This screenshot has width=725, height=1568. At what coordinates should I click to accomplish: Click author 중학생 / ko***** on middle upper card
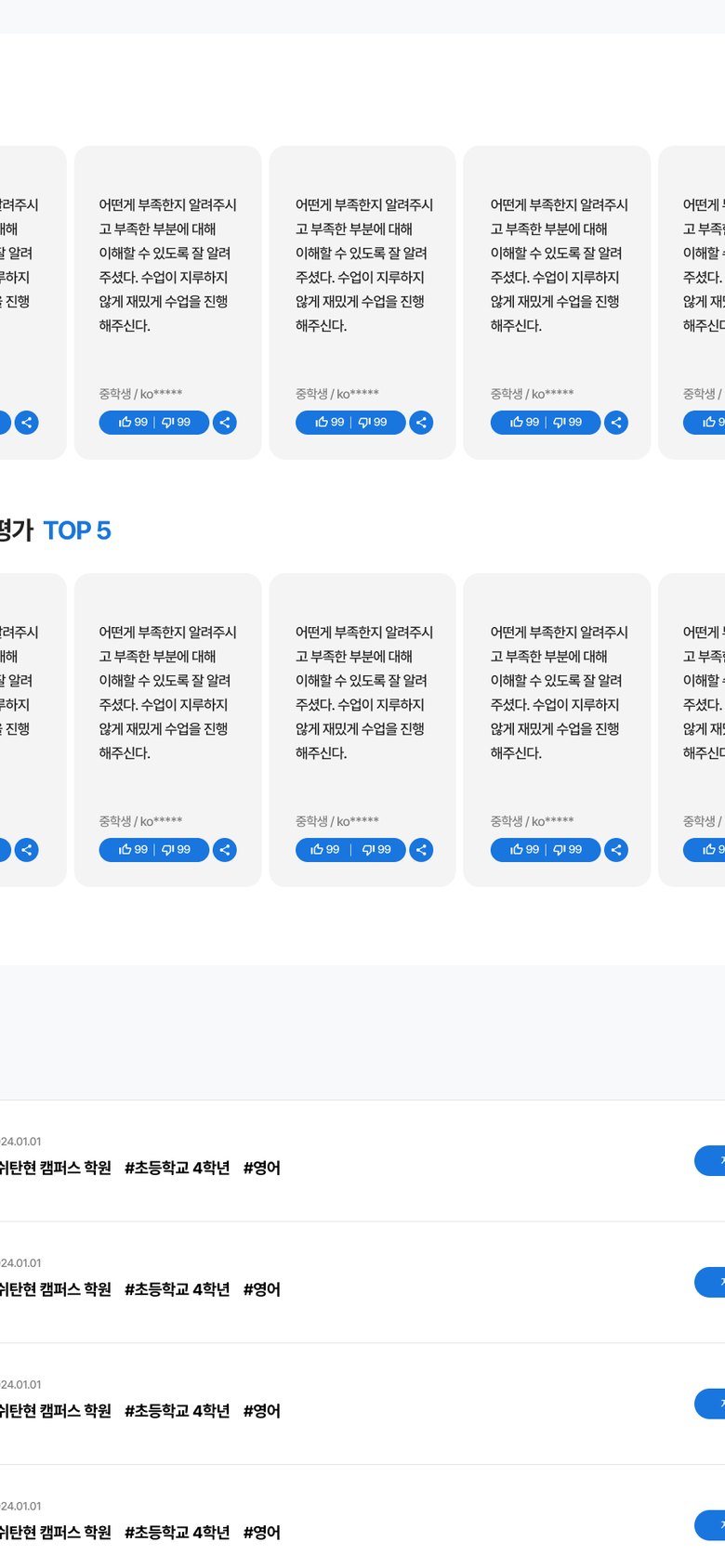[x=336, y=394]
